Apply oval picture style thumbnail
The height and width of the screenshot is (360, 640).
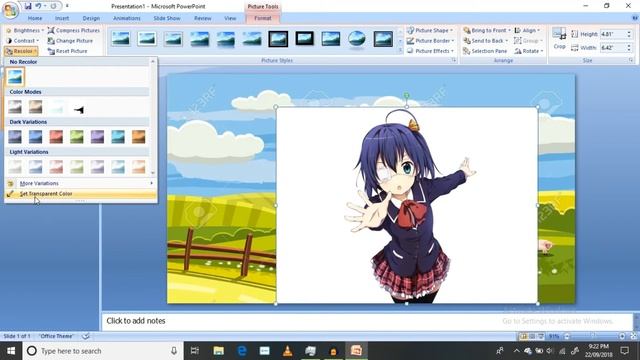(357, 39)
